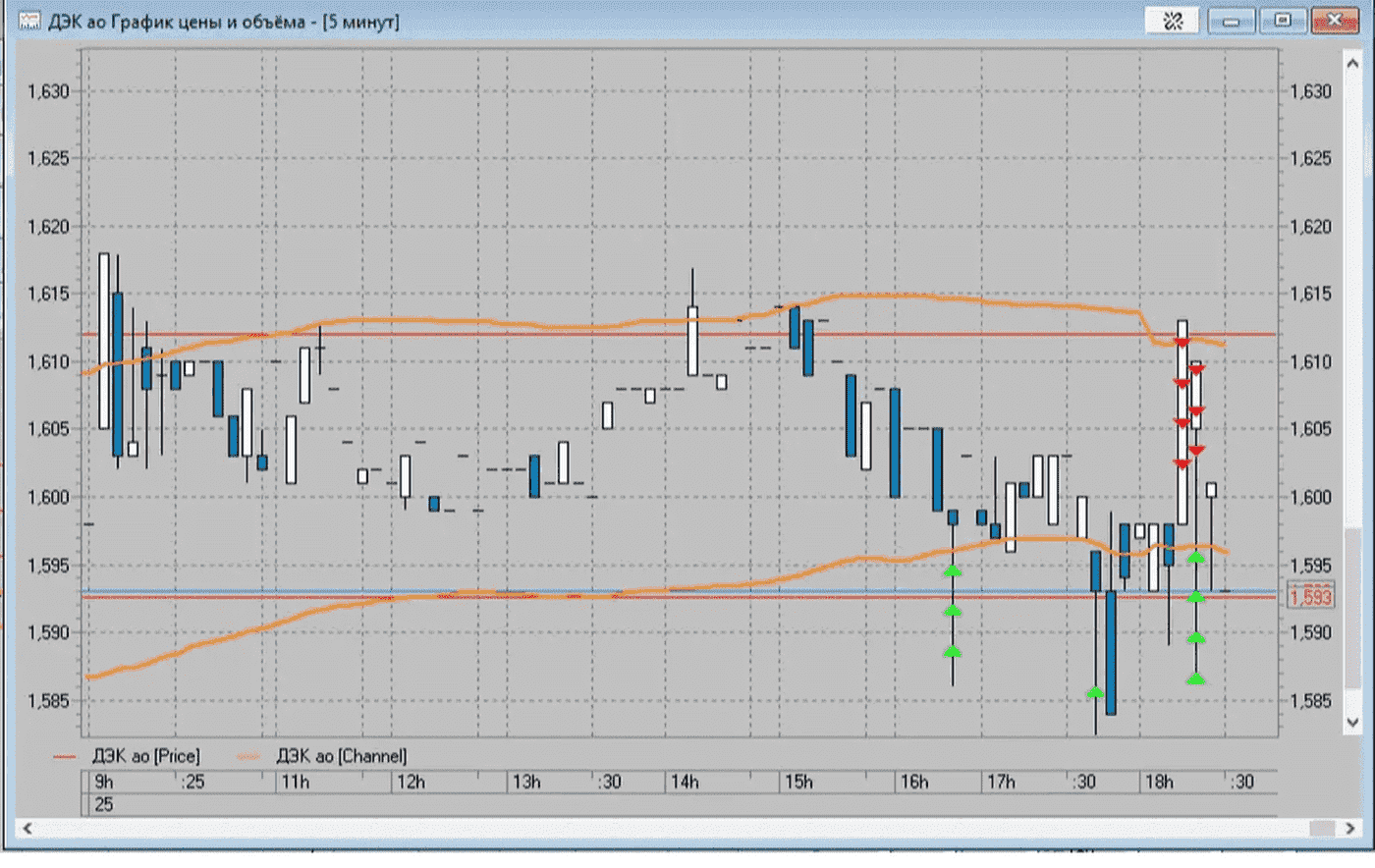This screenshot has height=868, width=1375.
Task: Click 1,610 on the right price axis
Action: 1310,362
